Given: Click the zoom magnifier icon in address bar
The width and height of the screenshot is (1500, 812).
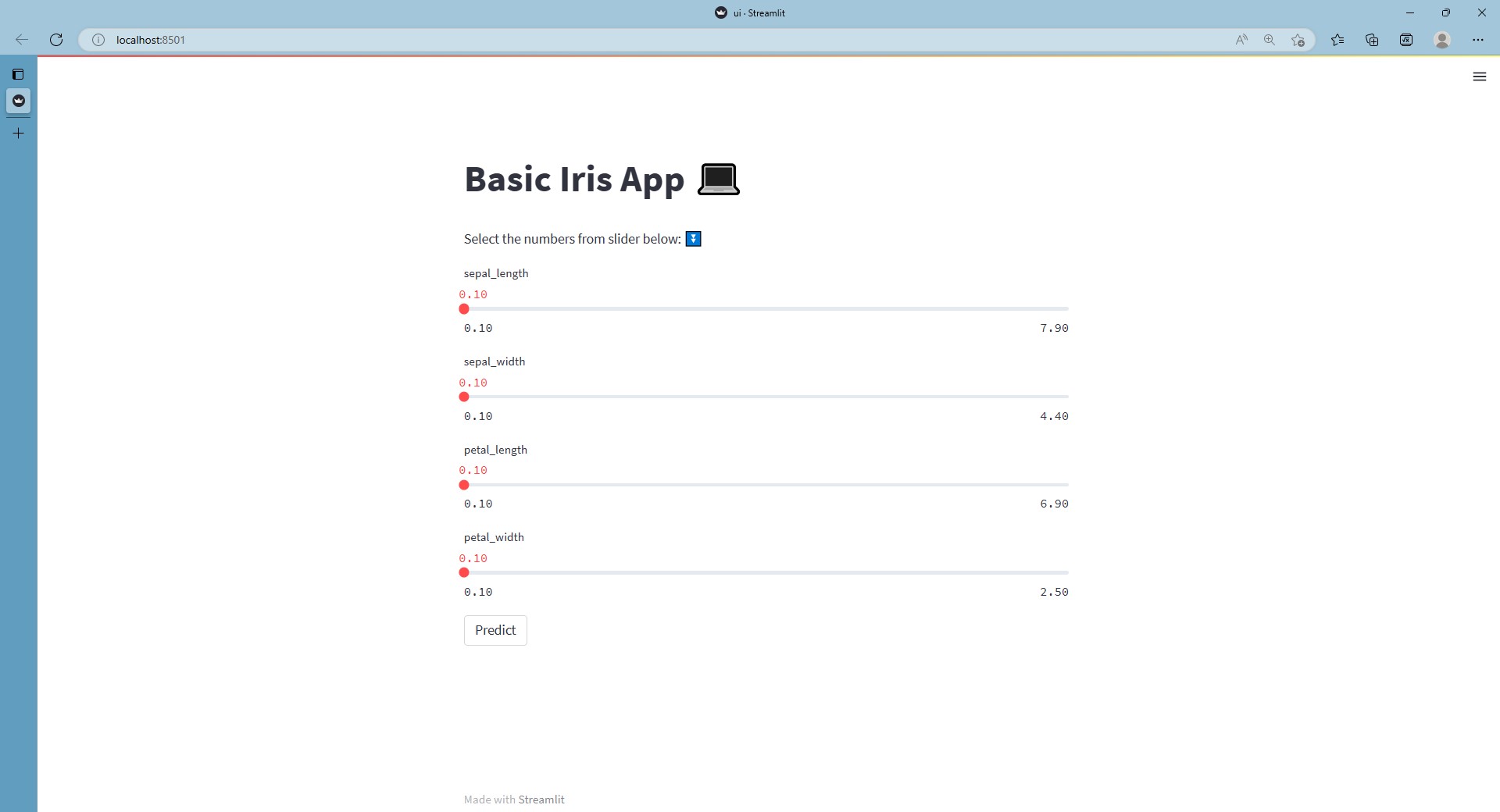Looking at the screenshot, I should coord(1270,40).
